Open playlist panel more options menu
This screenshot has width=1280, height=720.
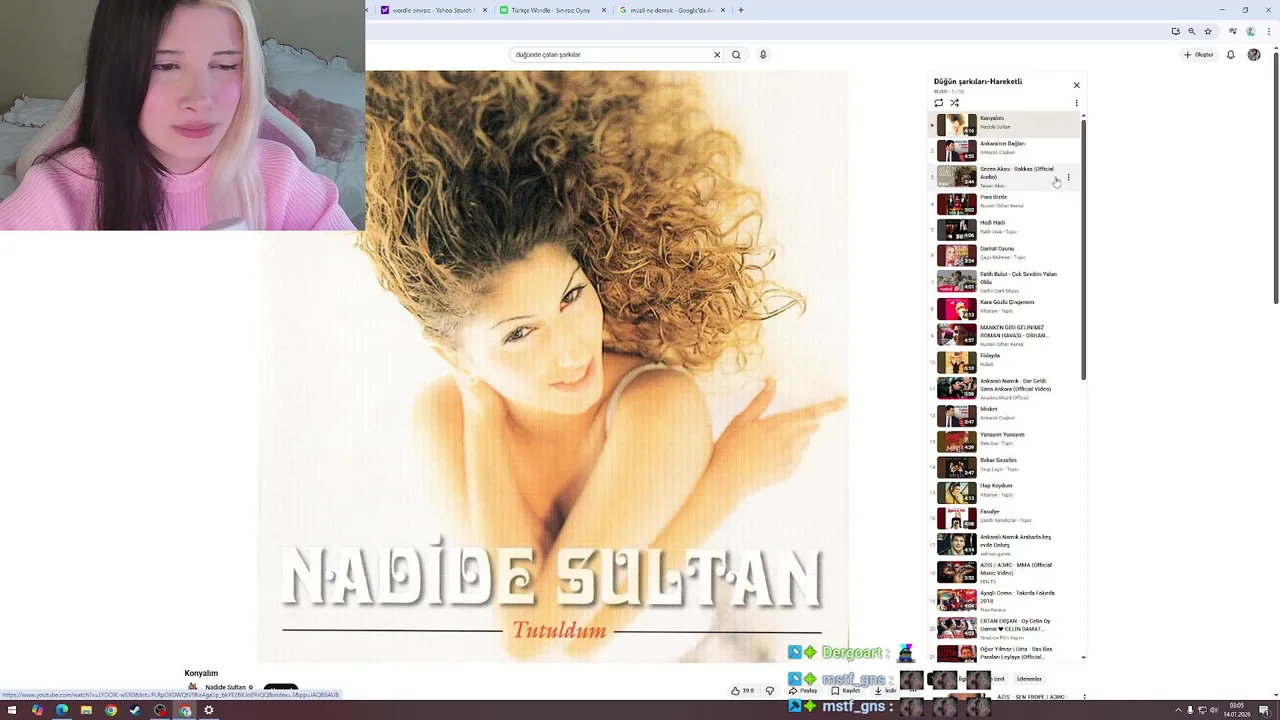(x=1076, y=103)
